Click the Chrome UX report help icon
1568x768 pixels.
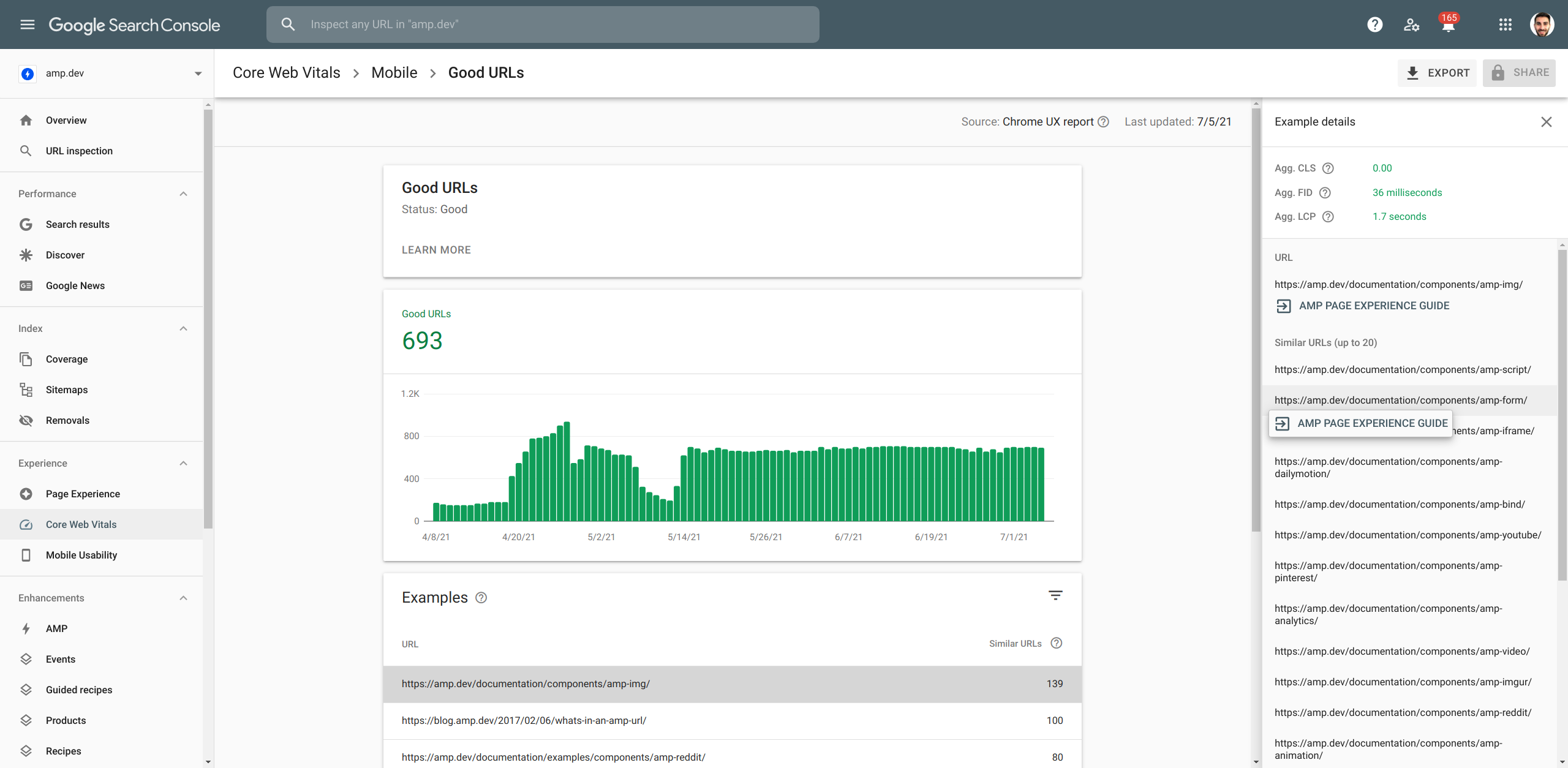pos(1103,122)
